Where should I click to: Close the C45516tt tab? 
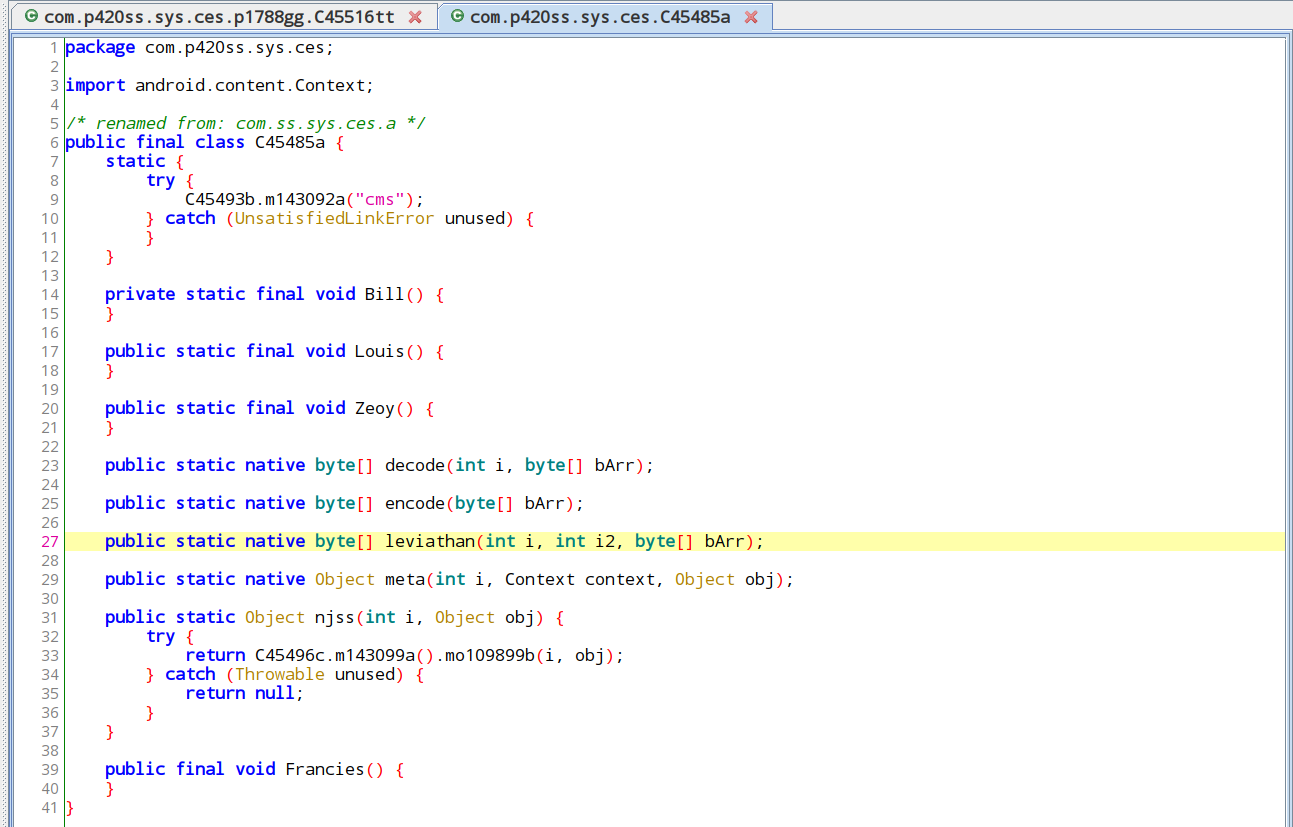click(x=415, y=17)
